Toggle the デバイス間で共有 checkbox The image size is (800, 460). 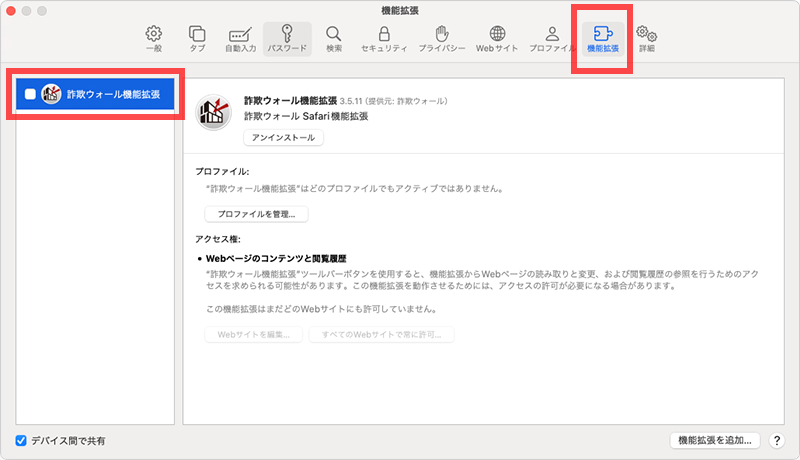click(21, 441)
